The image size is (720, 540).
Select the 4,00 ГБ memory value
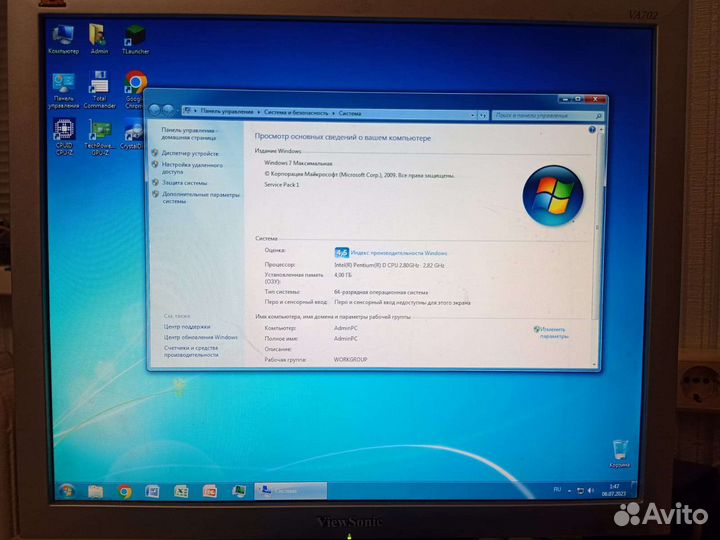click(x=343, y=275)
